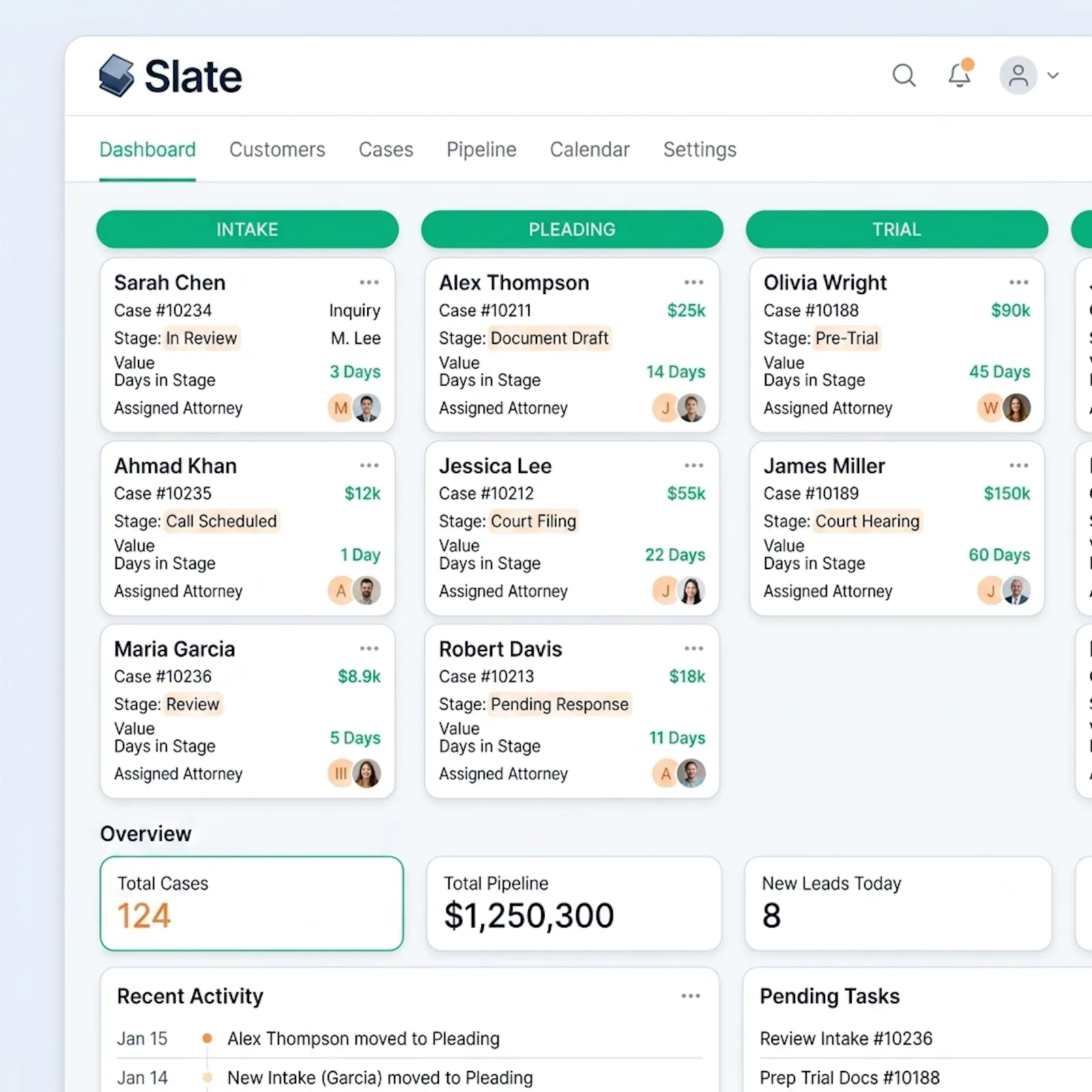The width and height of the screenshot is (1092, 1092).
Task: Click Jessica Lee's attorney photo avatar
Action: [691, 591]
